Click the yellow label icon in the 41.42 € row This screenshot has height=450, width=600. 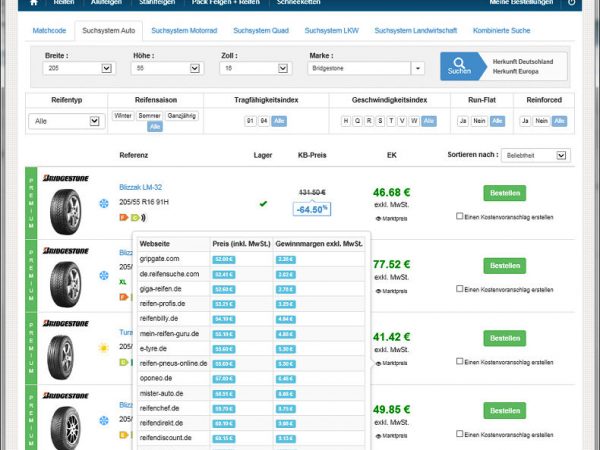tap(124, 362)
